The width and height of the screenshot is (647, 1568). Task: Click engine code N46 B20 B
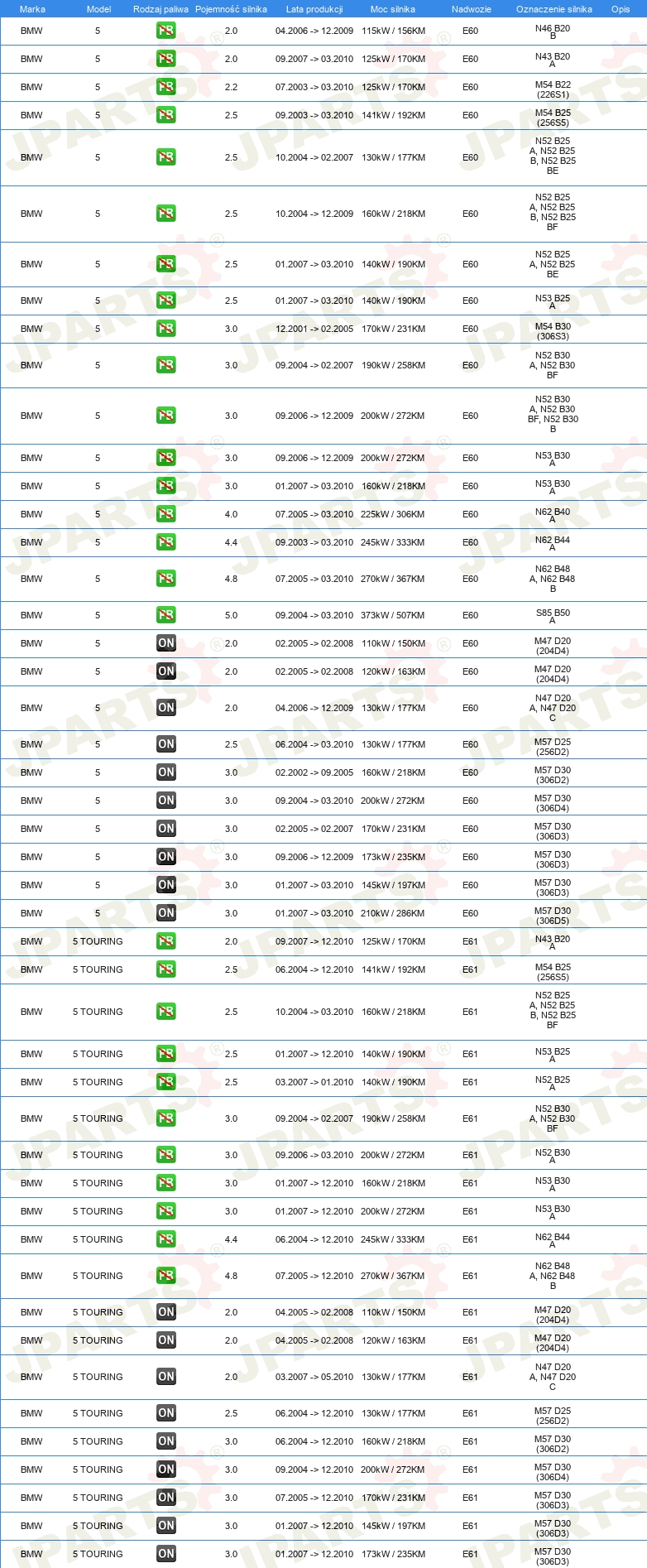(553, 31)
